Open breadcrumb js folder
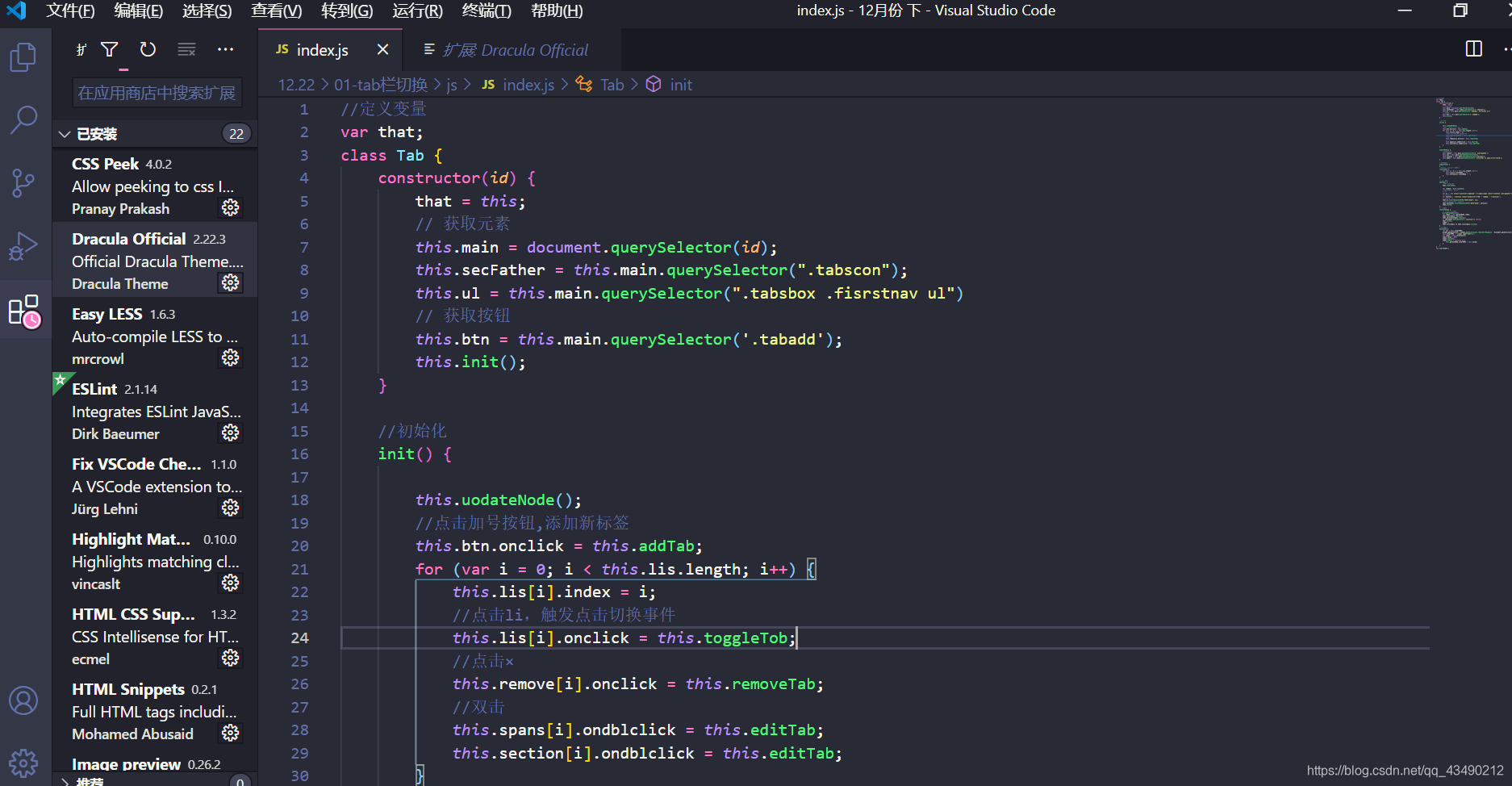 452,85
